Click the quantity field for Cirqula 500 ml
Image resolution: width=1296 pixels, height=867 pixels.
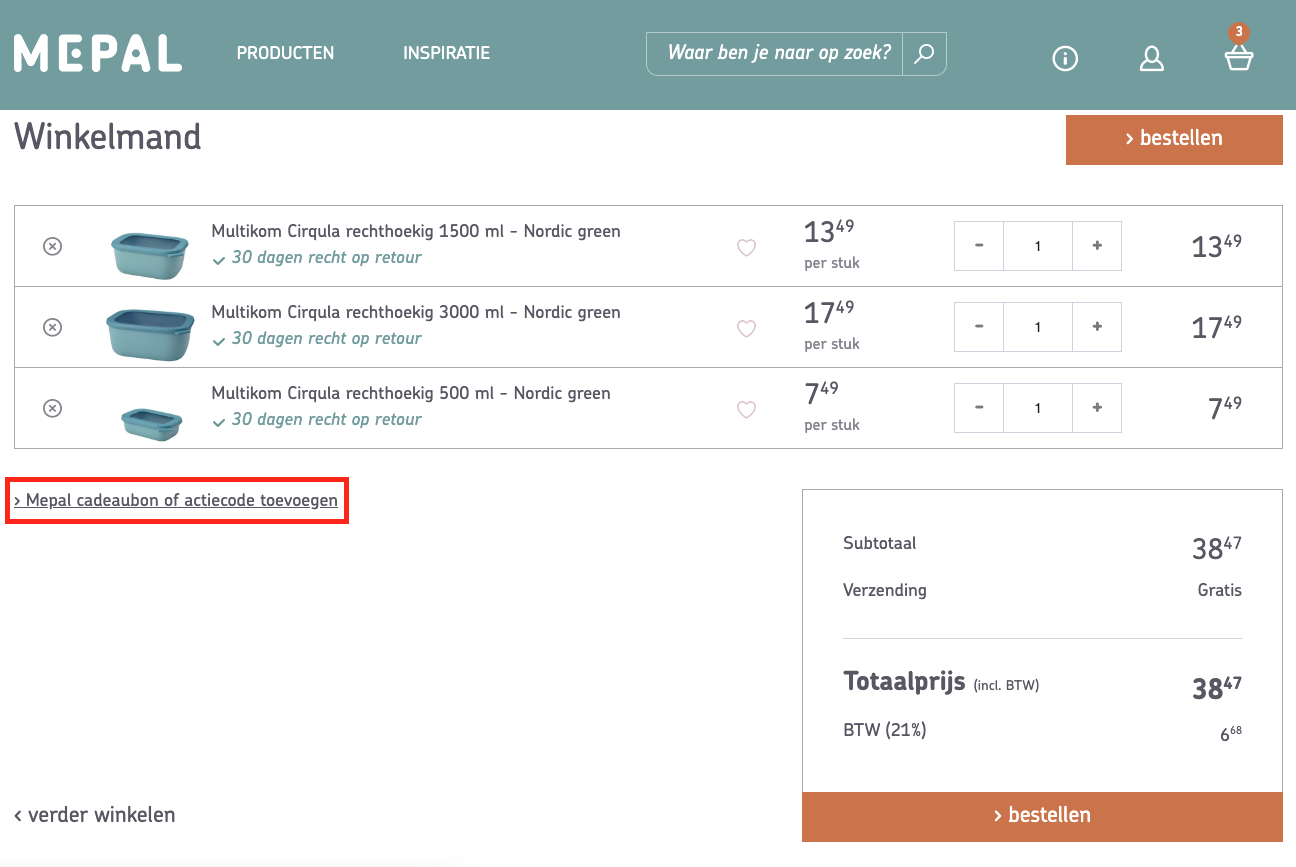[1038, 408]
